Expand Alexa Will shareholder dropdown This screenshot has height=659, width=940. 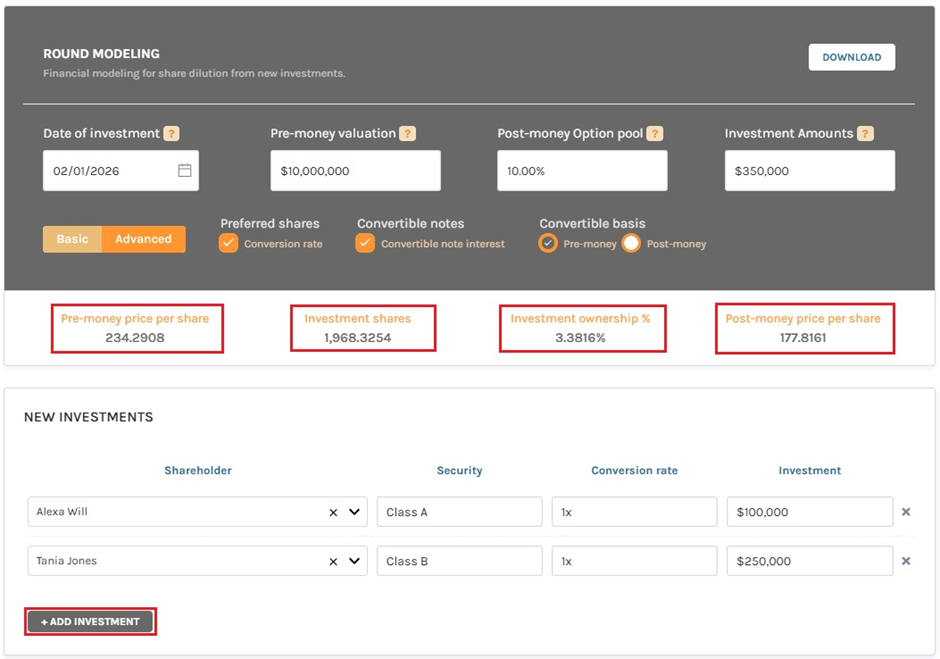click(x=354, y=512)
